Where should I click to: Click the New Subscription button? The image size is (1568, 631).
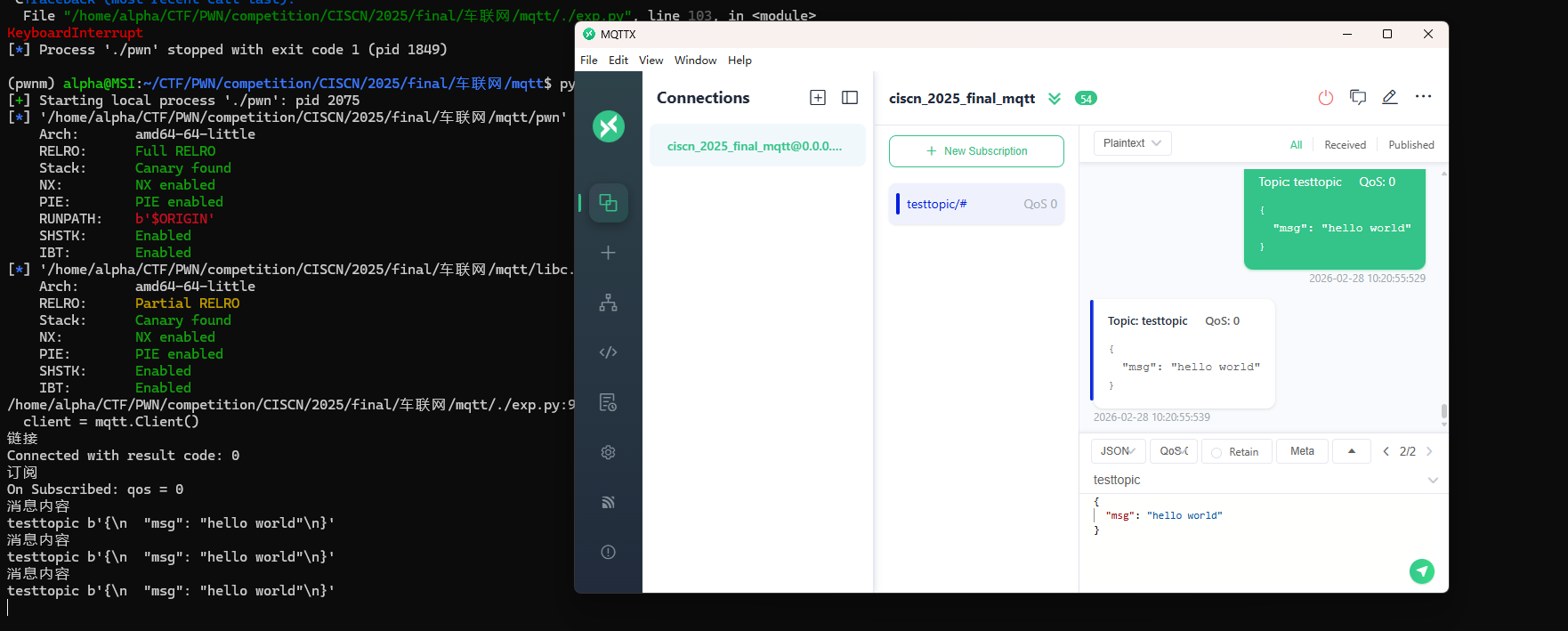975,151
